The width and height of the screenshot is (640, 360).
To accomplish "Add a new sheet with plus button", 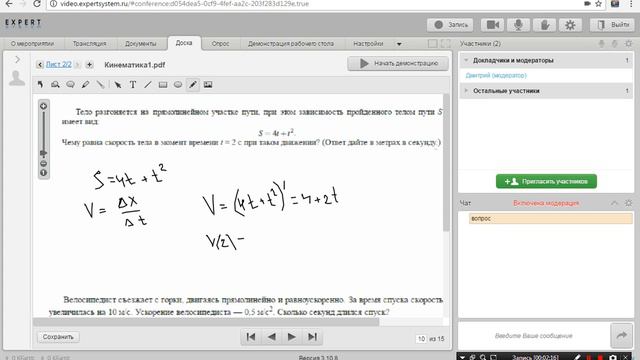I will [89, 64].
